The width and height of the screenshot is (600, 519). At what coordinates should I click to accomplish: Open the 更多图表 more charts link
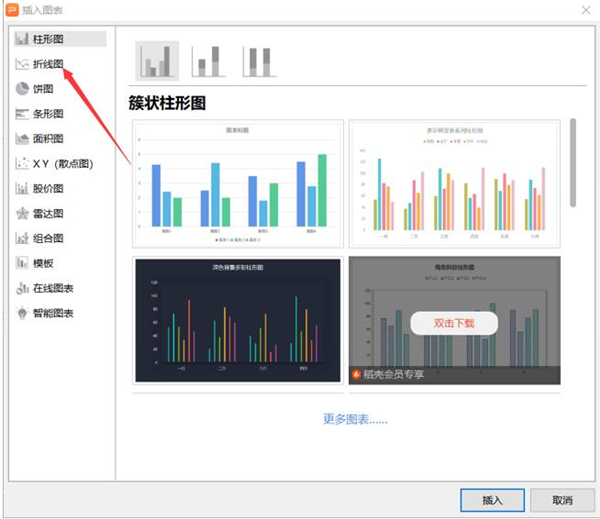[x=355, y=418]
